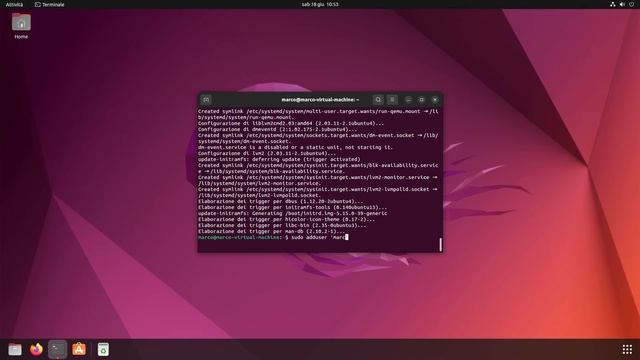Click the 'Elaborazione dei trigger per man-db' line
The image size is (640, 360).
point(271,231)
